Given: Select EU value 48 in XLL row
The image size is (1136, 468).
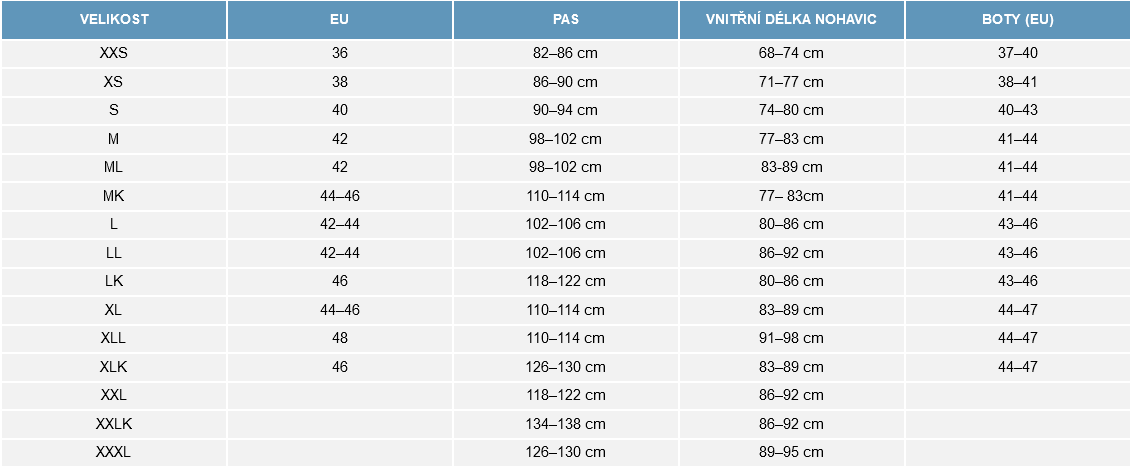Looking at the screenshot, I should (x=339, y=338).
